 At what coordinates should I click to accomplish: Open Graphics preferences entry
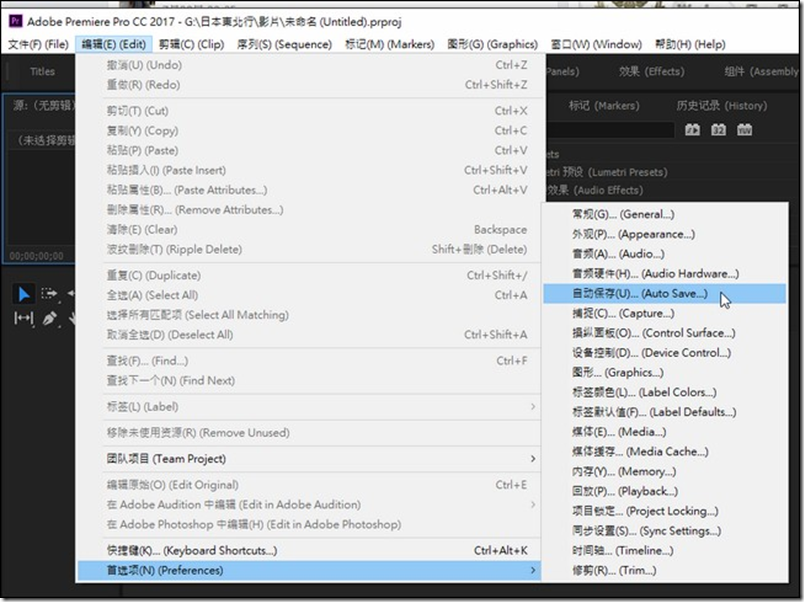click(x=665, y=373)
